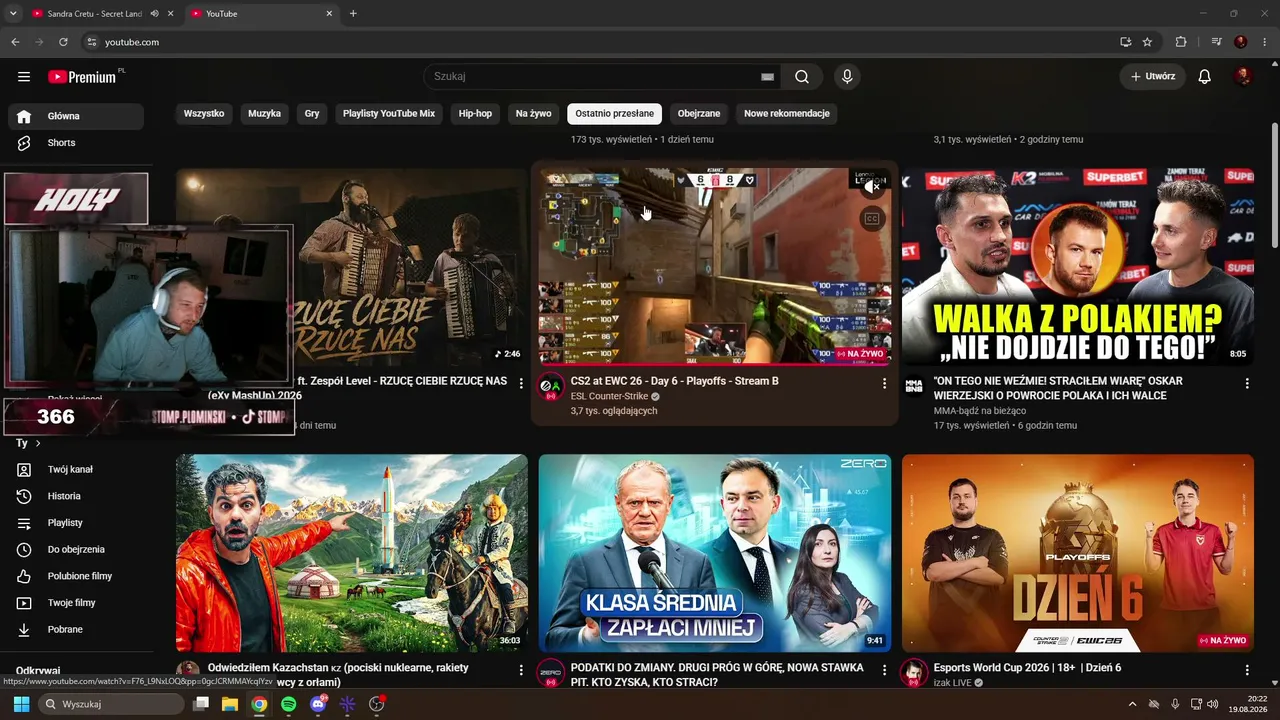
Task: Open options for PODATKI DO ZMIANY video
Action: 884,670
